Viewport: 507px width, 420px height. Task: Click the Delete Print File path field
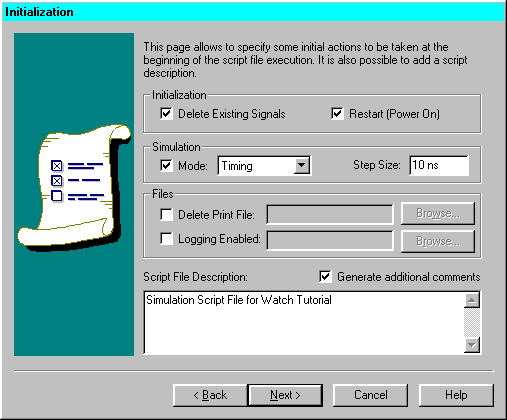click(330, 215)
